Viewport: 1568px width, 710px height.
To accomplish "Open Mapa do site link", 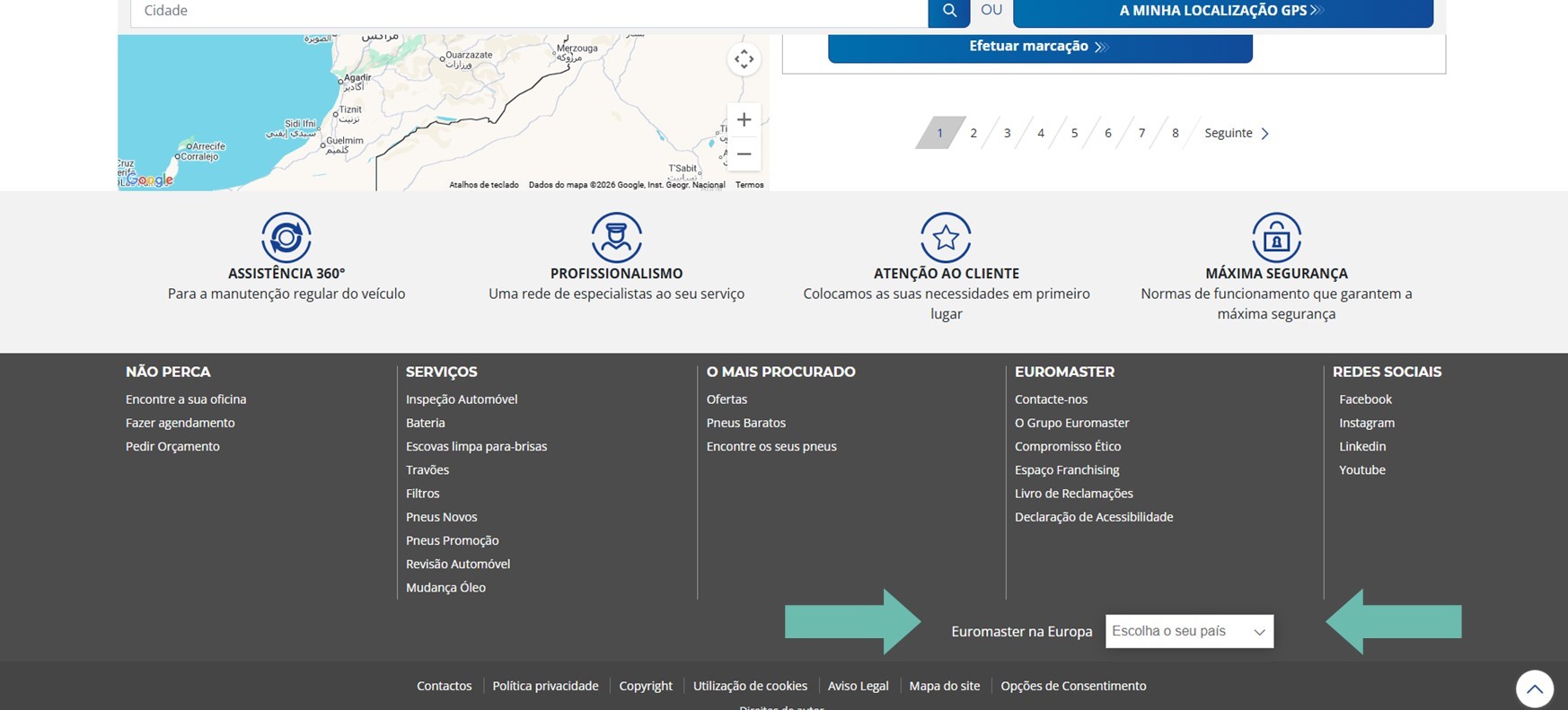I will 945,686.
